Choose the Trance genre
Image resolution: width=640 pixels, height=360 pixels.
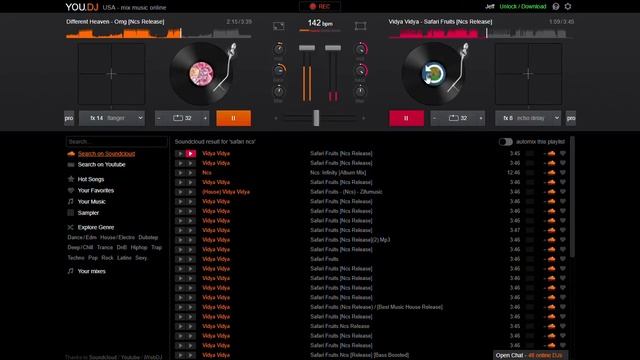104,247
